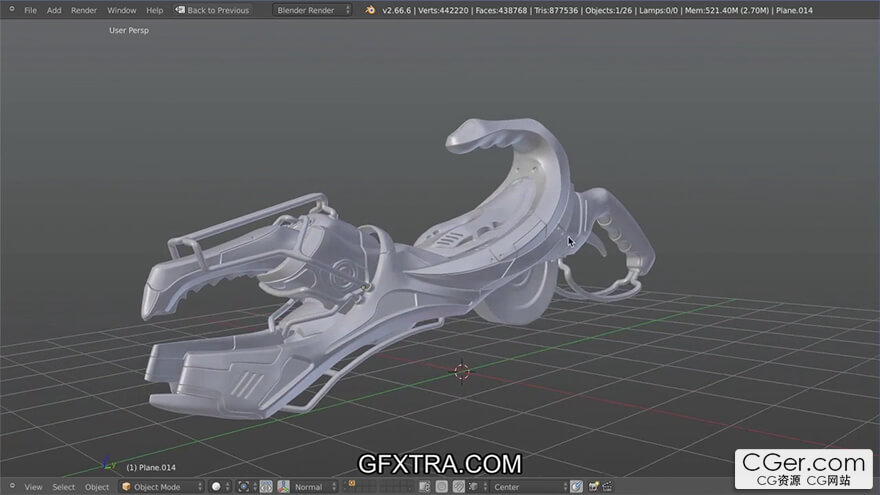Screen dimensions: 880x495
Task: Click the snap target option icon
Action: [576, 487]
